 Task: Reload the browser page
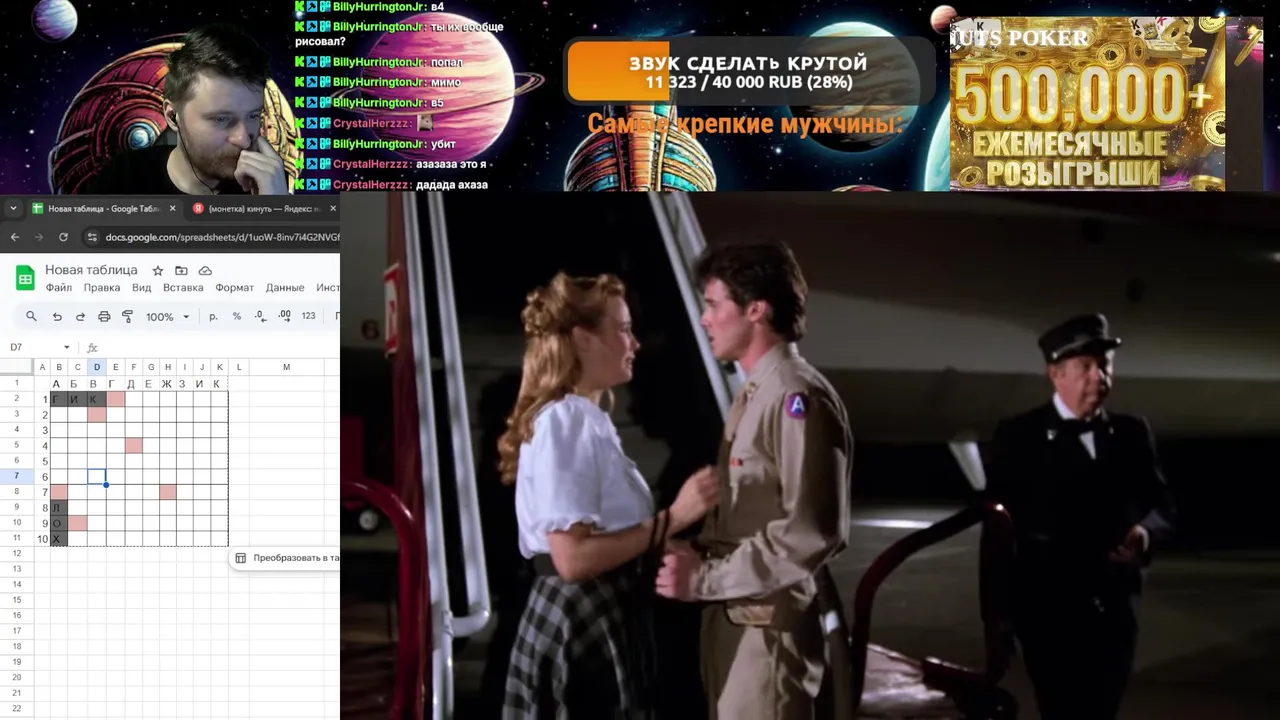pos(63,237)
